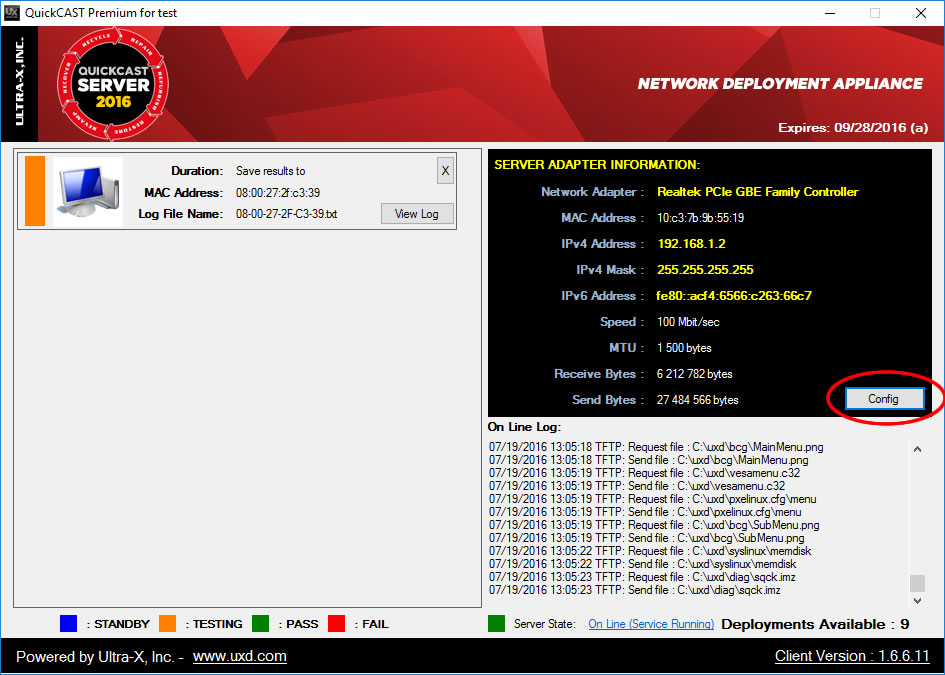Open the View Log button
Screen dimensions: 945x675
pyautogui.click(x=417, y=214)
